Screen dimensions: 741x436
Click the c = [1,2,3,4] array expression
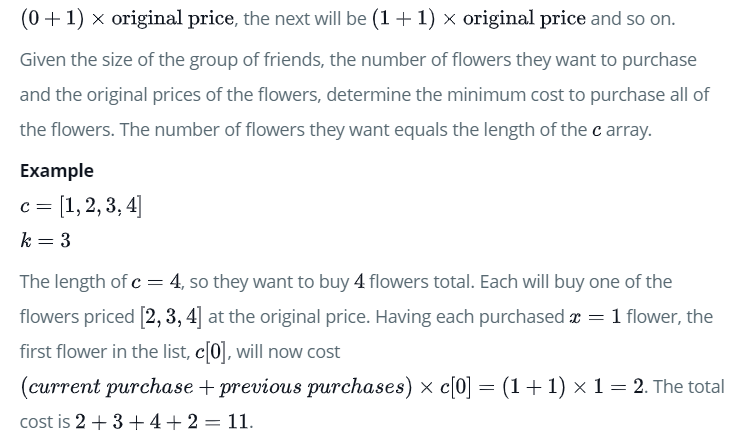[x=81, y=206]
